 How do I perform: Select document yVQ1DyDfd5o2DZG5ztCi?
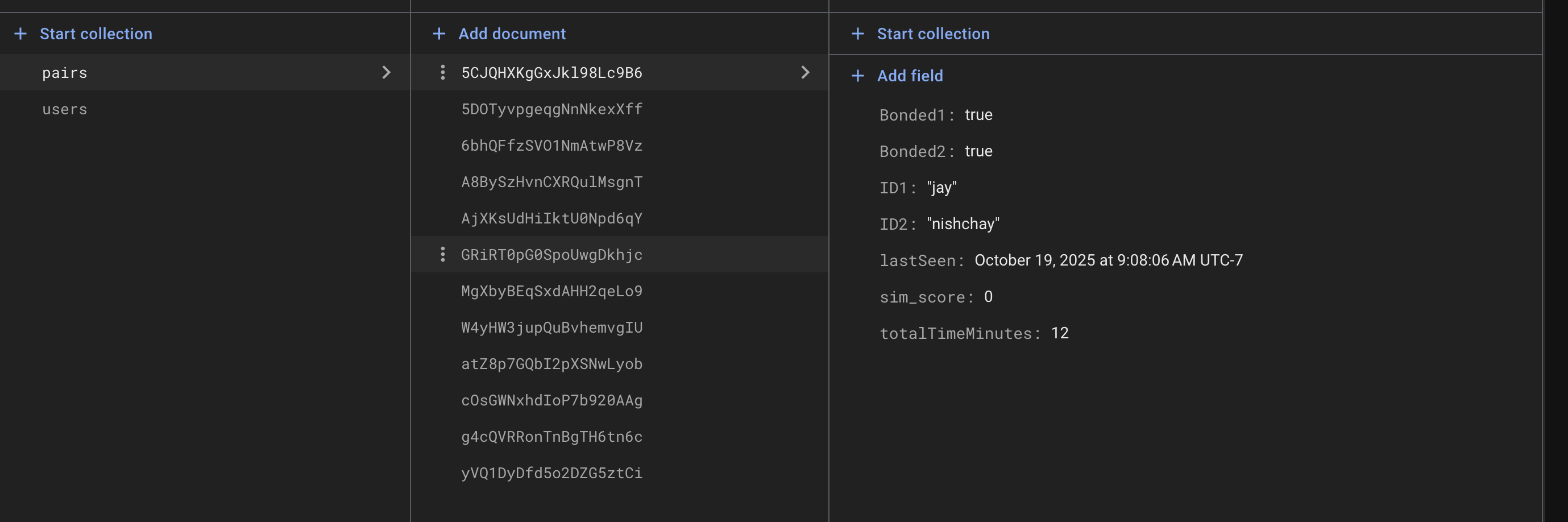click(551, 473)
